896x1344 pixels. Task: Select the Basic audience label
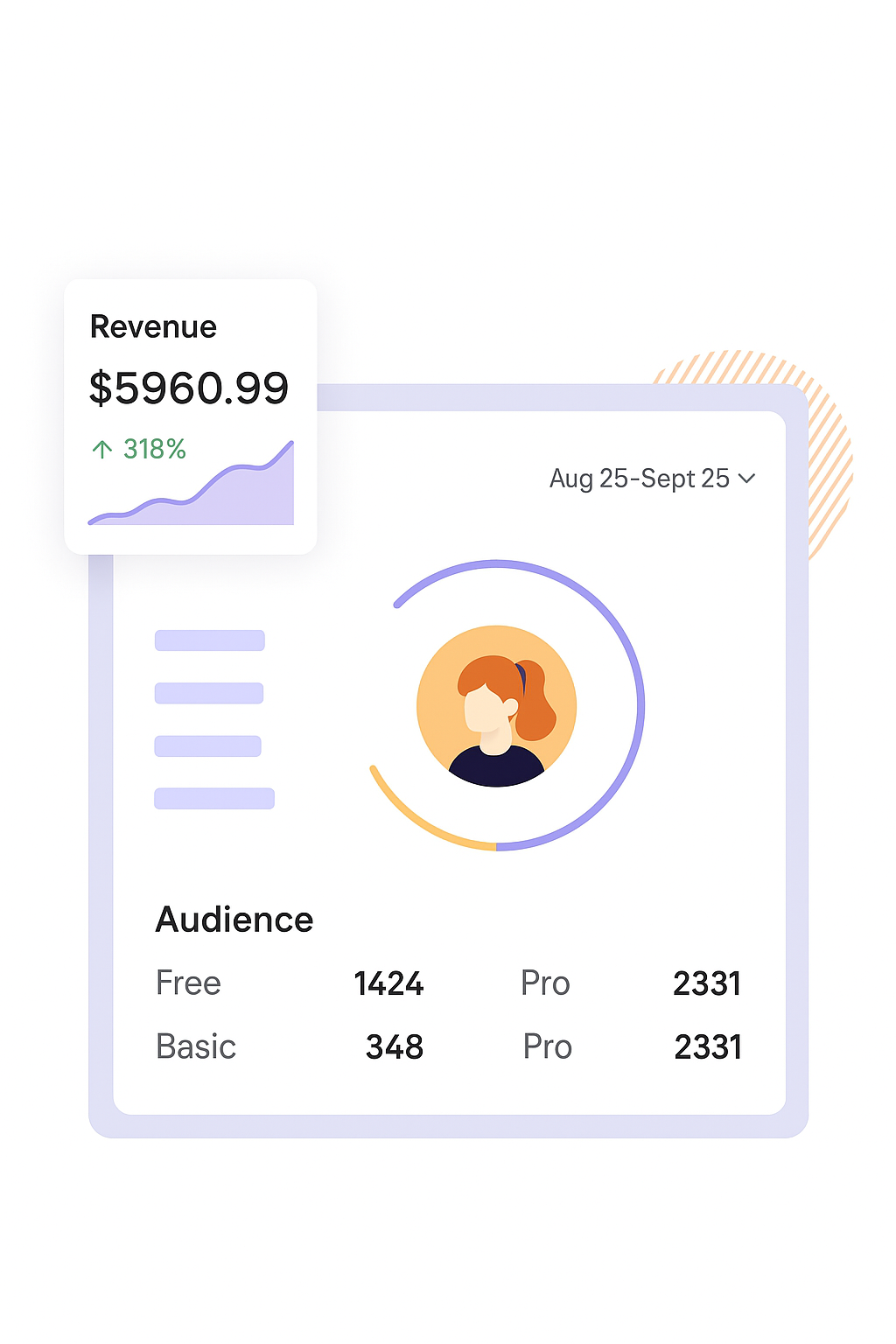[x=195, y=1046]
